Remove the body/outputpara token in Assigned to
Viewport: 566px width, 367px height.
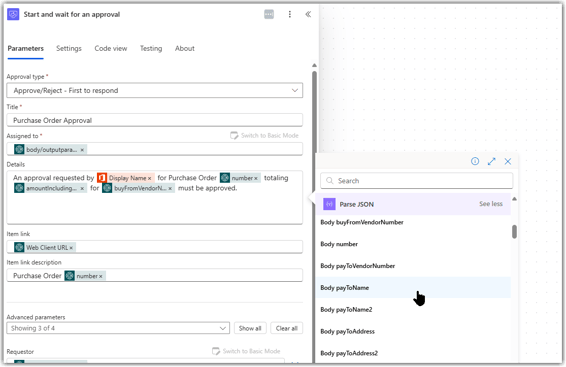82,150
